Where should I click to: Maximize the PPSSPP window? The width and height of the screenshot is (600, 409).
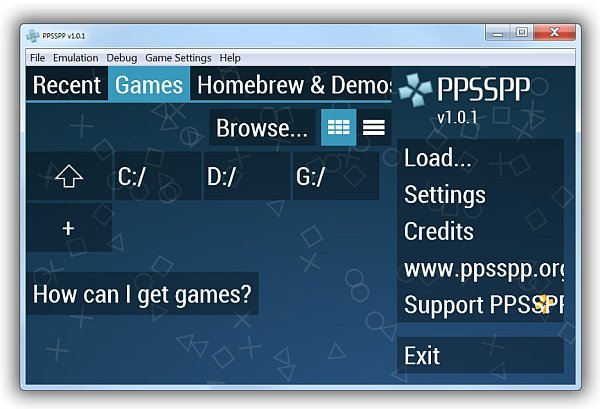coord(522,33)
